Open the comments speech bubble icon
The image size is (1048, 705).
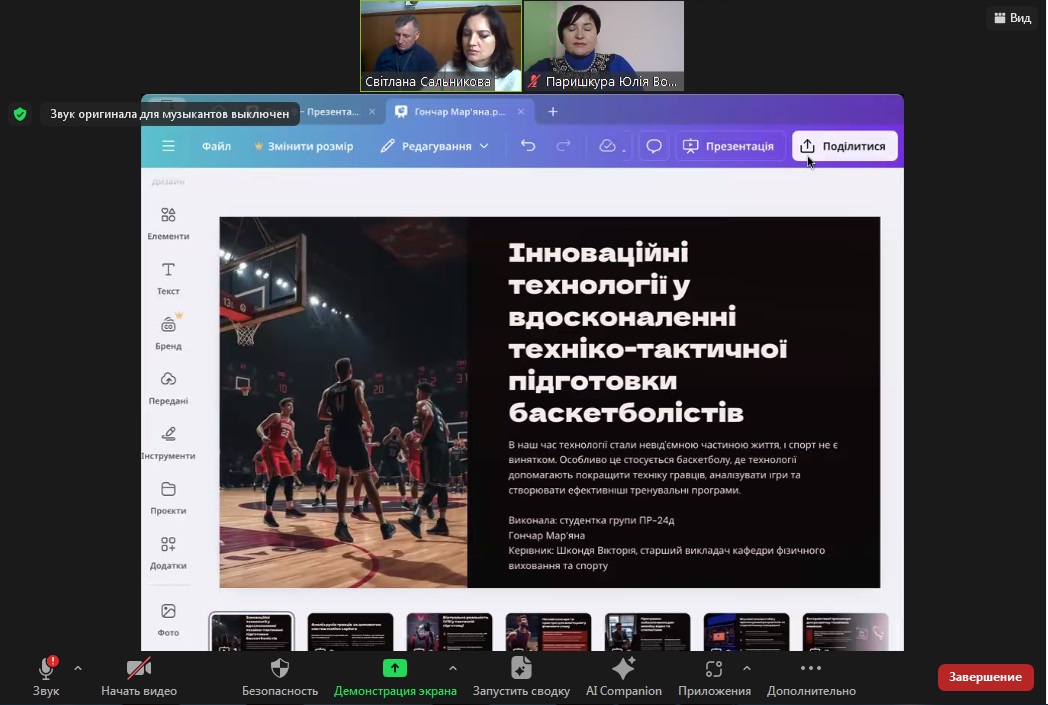tap(654, 146)
